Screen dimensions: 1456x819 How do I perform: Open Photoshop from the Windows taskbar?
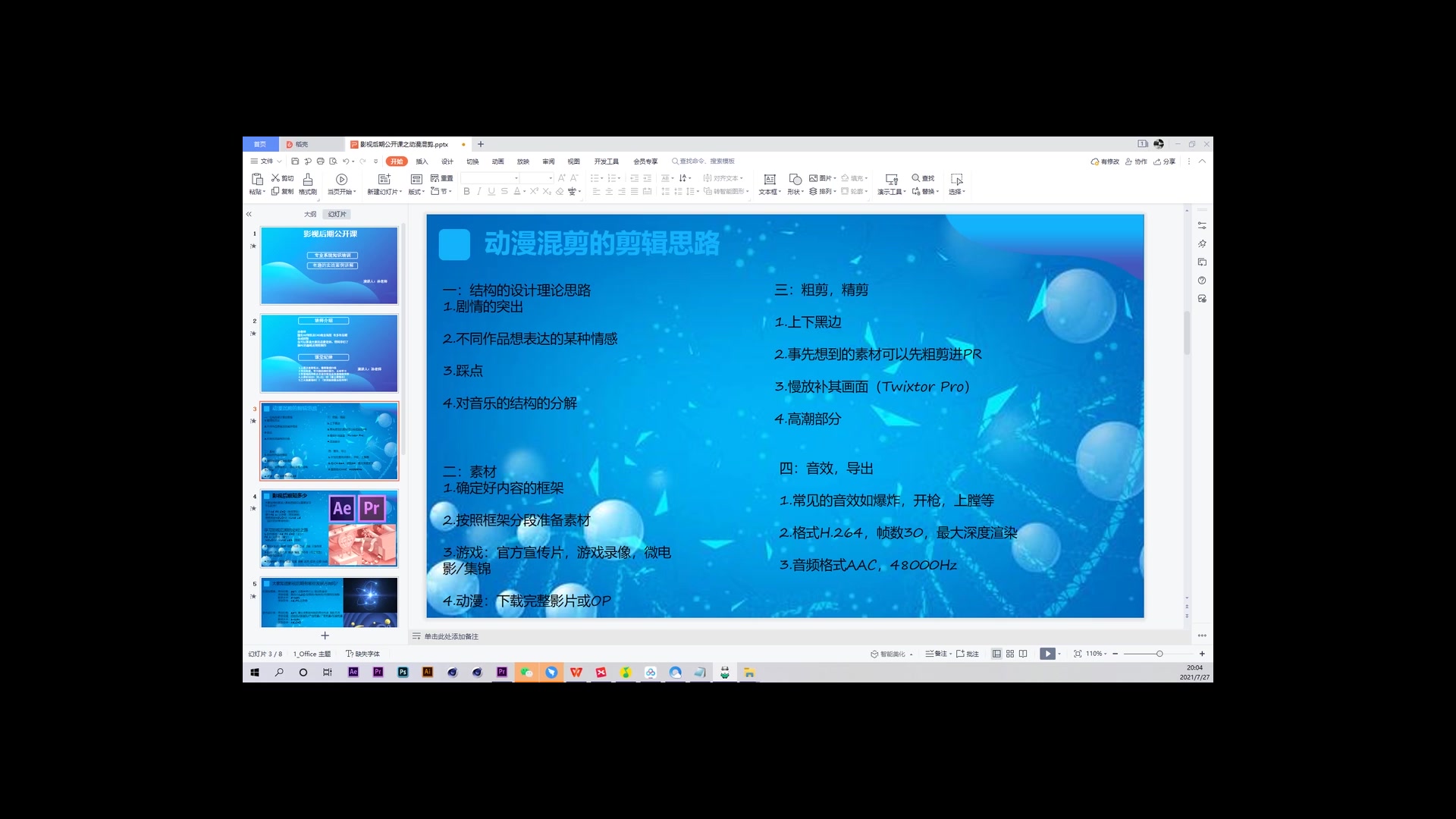pyautogui.click(x=403, y=672)
